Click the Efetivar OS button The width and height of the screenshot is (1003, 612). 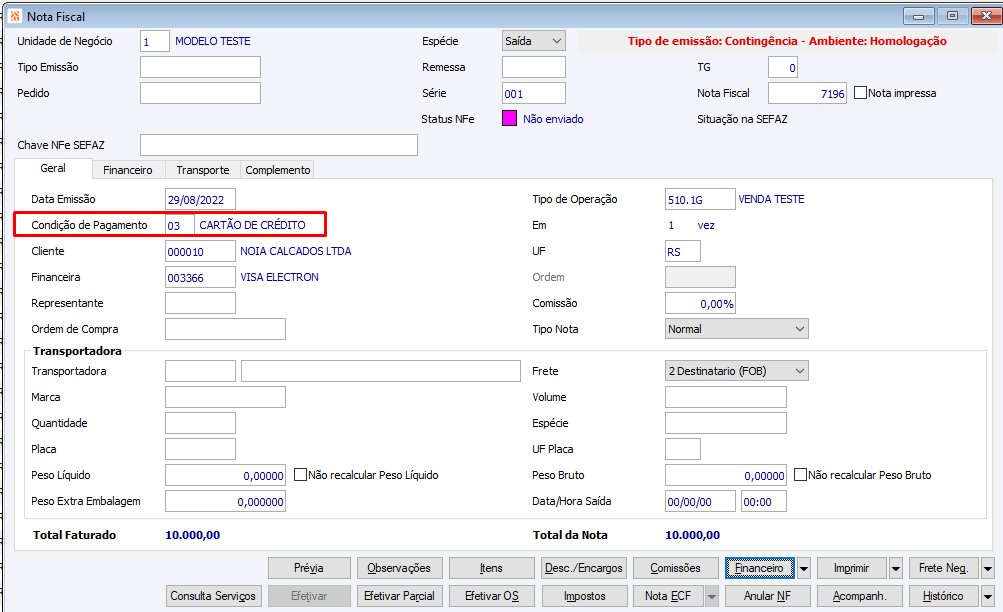click(x=491, y=596)
